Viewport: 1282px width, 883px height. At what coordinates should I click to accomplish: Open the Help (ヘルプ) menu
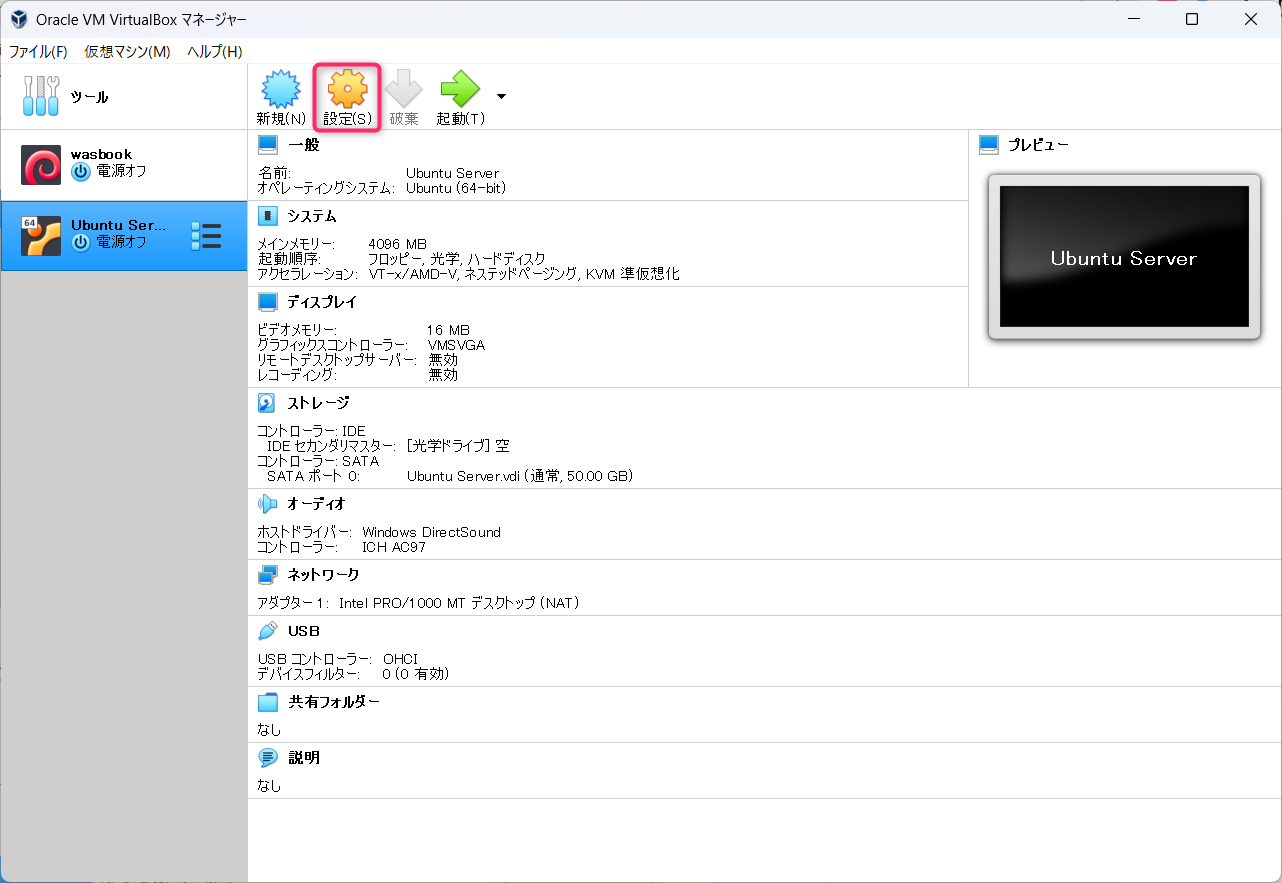point(214,51)
